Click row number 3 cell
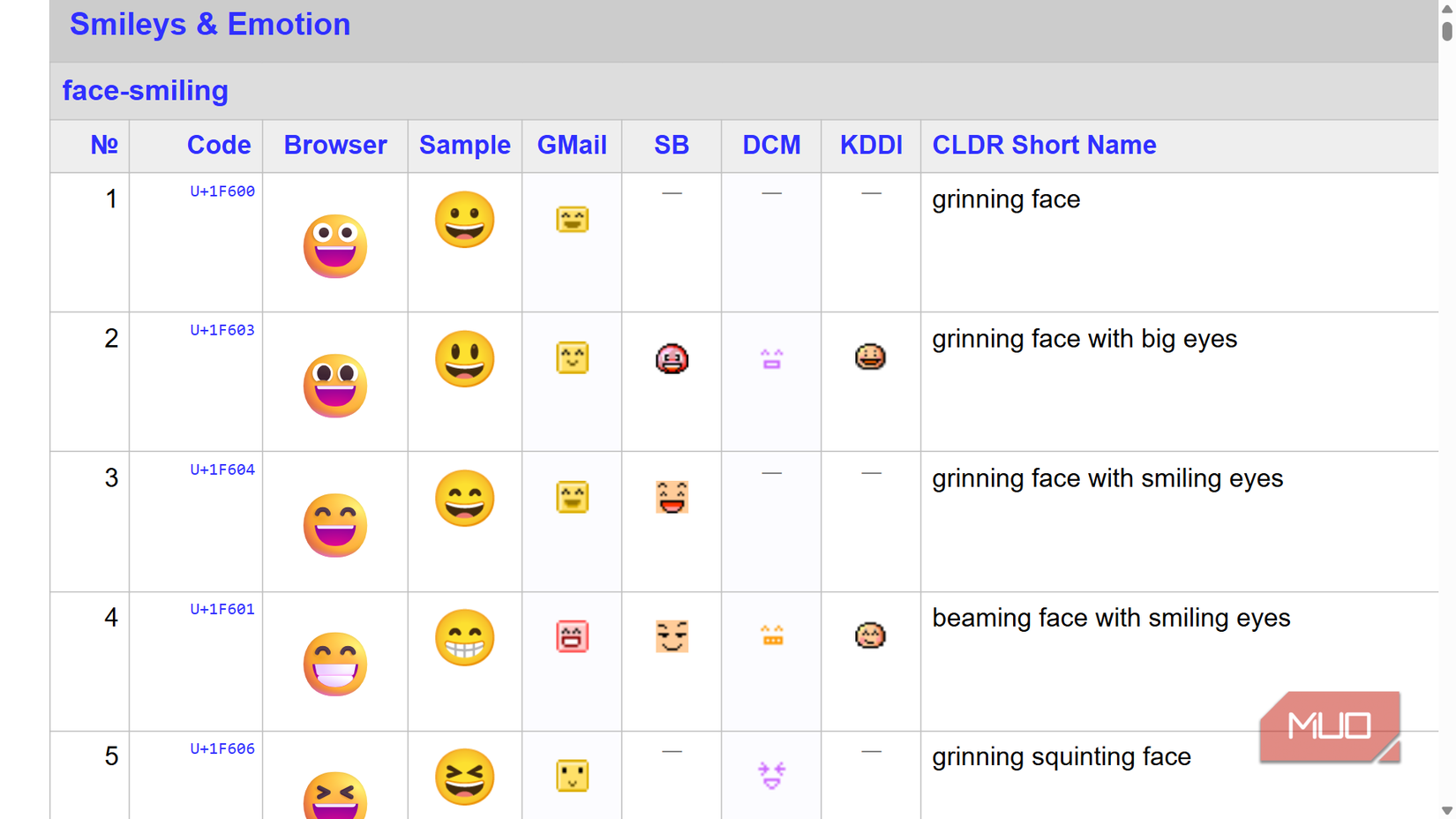1456x819 pixels. [90, 521]
